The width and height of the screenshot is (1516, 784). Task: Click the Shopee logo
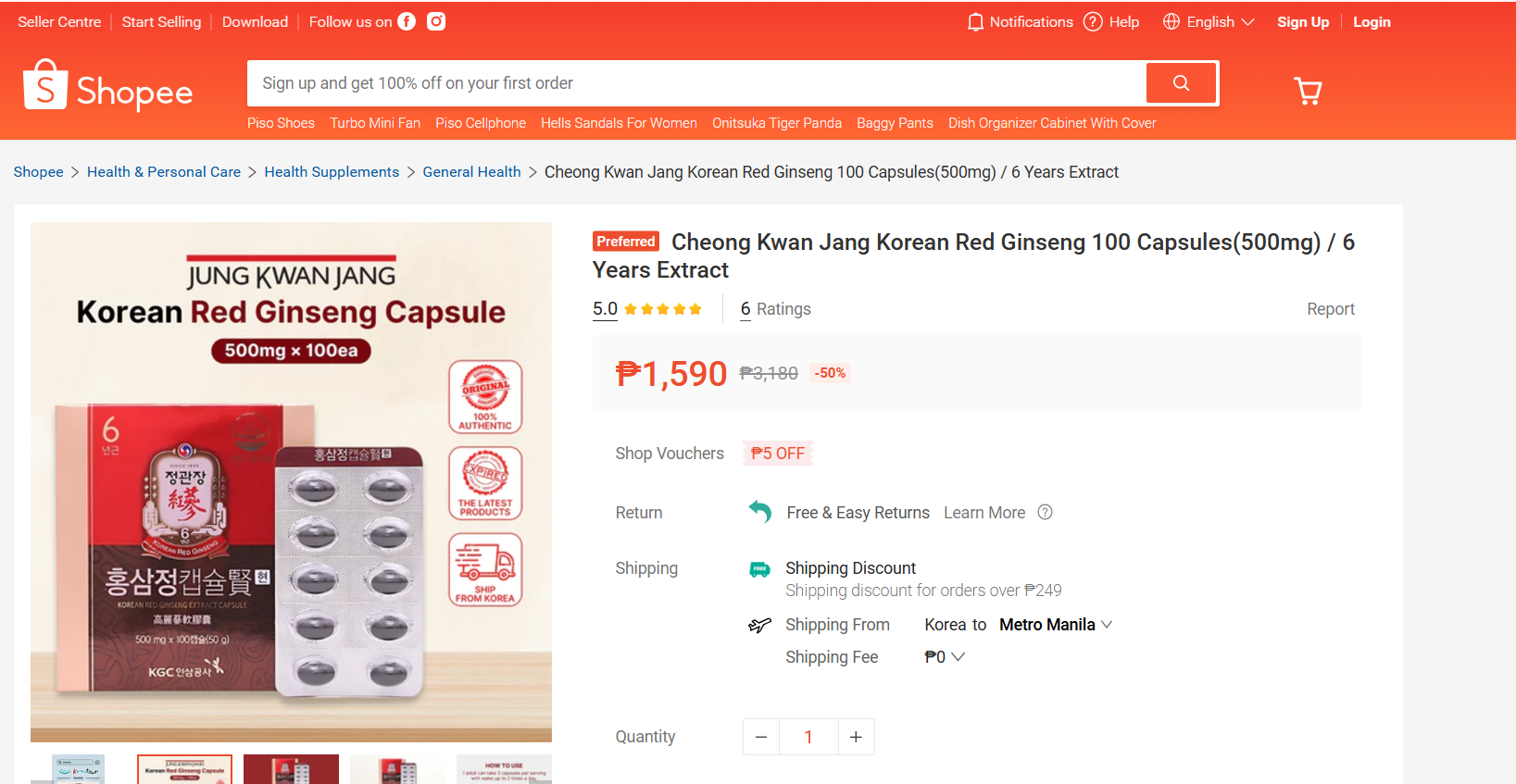[108, 86]
